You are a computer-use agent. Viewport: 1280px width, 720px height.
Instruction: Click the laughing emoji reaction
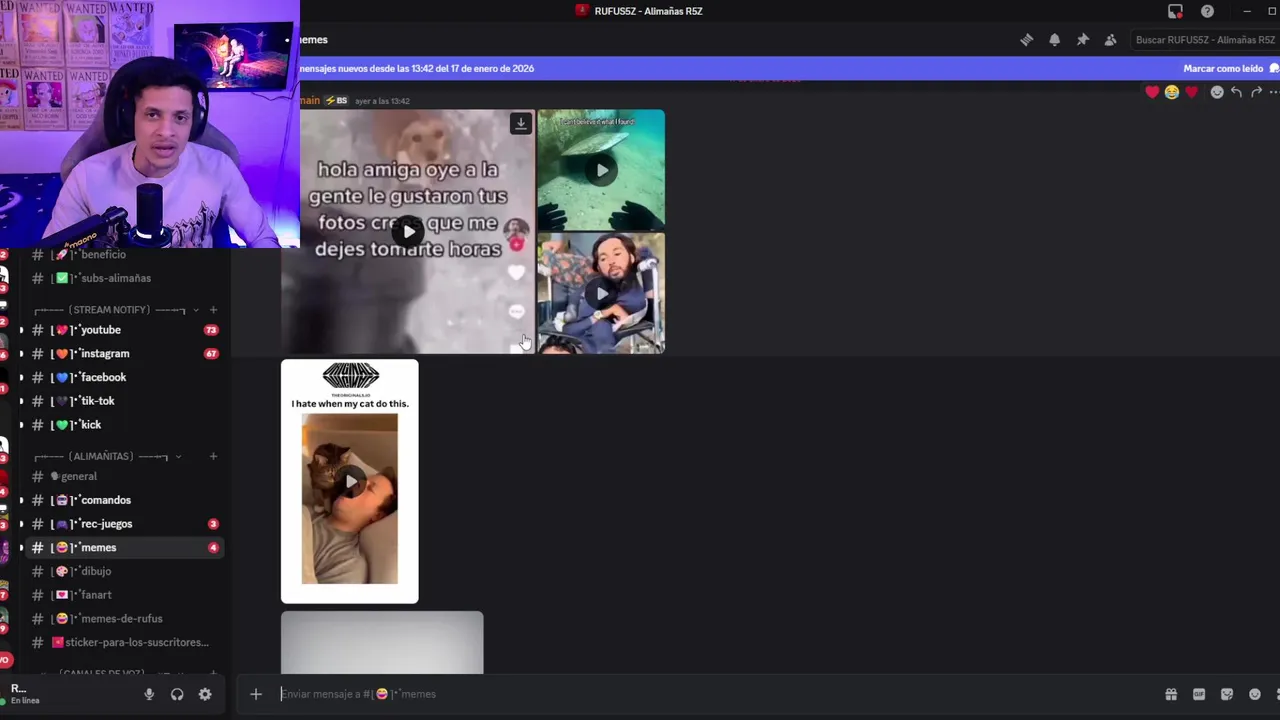pyautogui.click(x=1171, y=92)
